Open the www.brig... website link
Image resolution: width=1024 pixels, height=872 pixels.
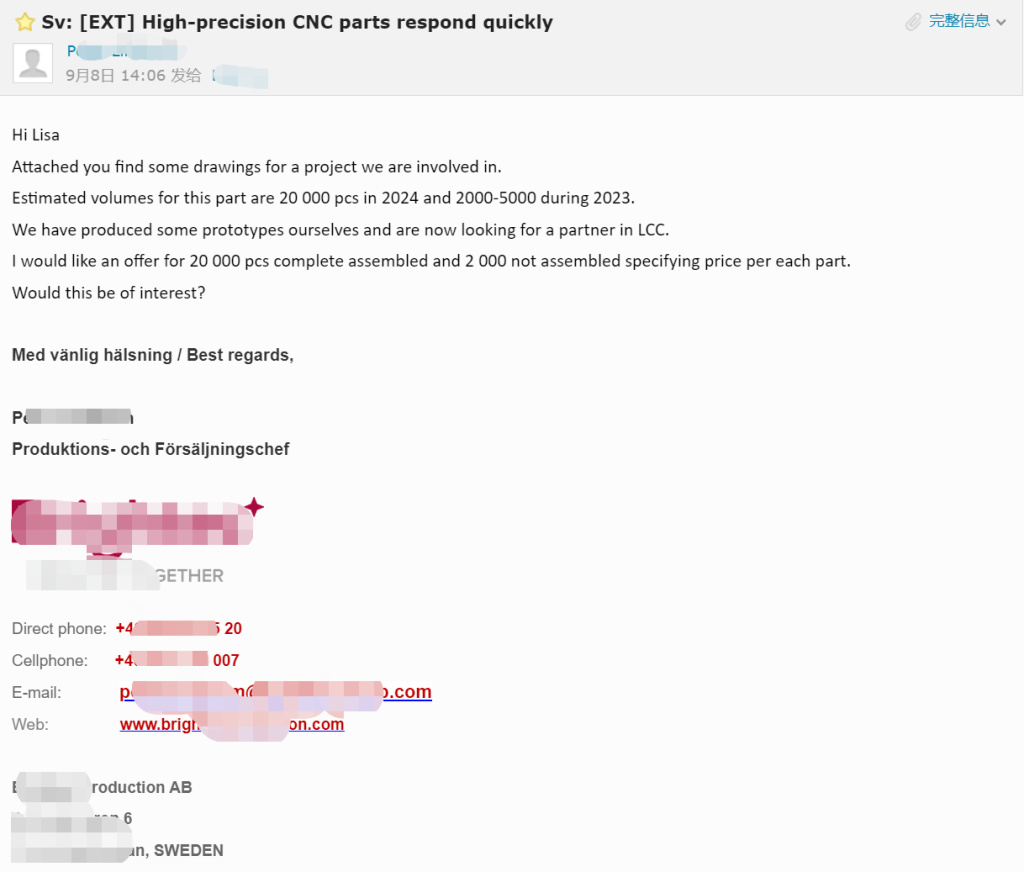(x=232, y=724)
